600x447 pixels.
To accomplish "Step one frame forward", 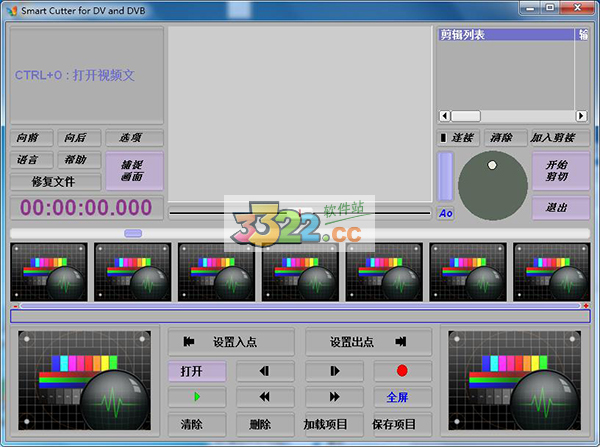I will 334,371.
